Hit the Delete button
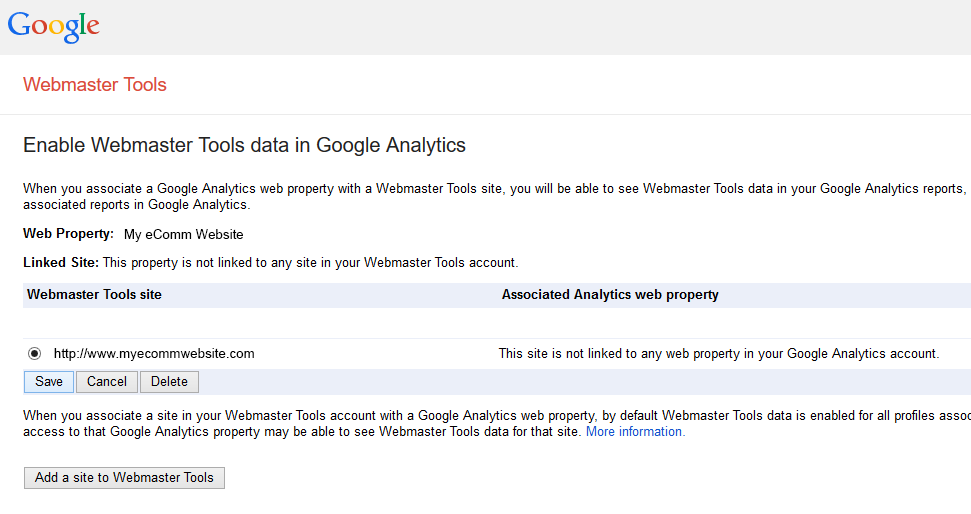971x514 pixels. coord(169,381)
